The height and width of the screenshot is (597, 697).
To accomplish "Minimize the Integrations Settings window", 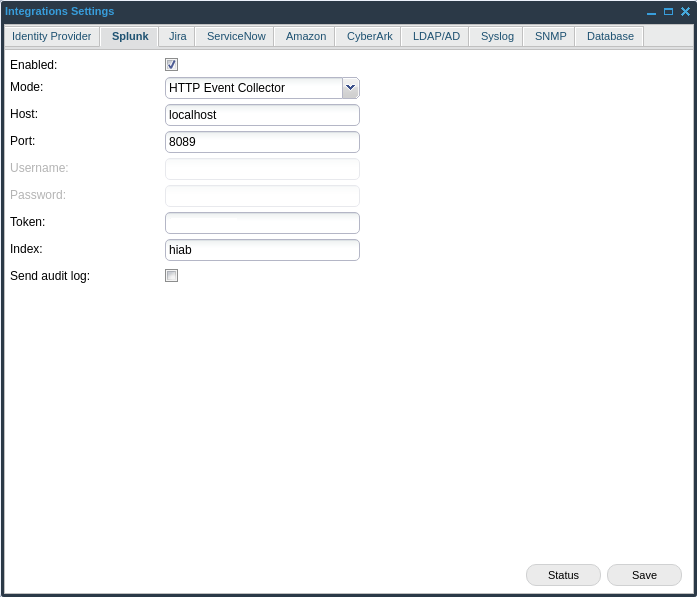I will coord(651,12).
